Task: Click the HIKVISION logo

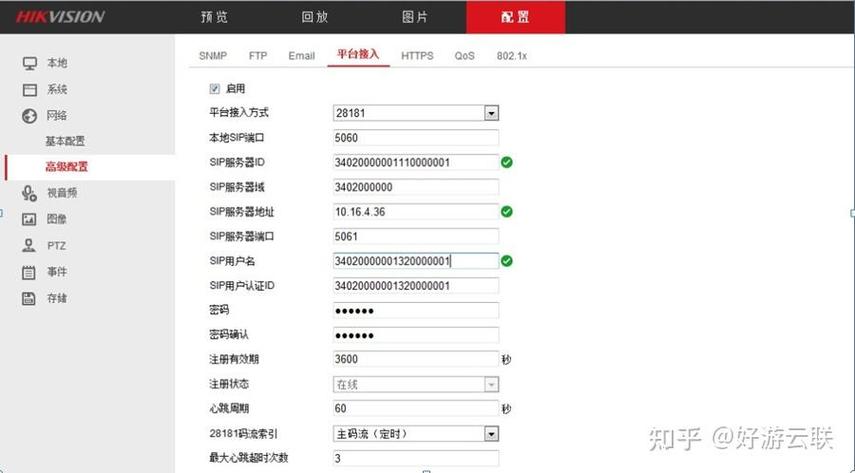Action: point(60,17)
